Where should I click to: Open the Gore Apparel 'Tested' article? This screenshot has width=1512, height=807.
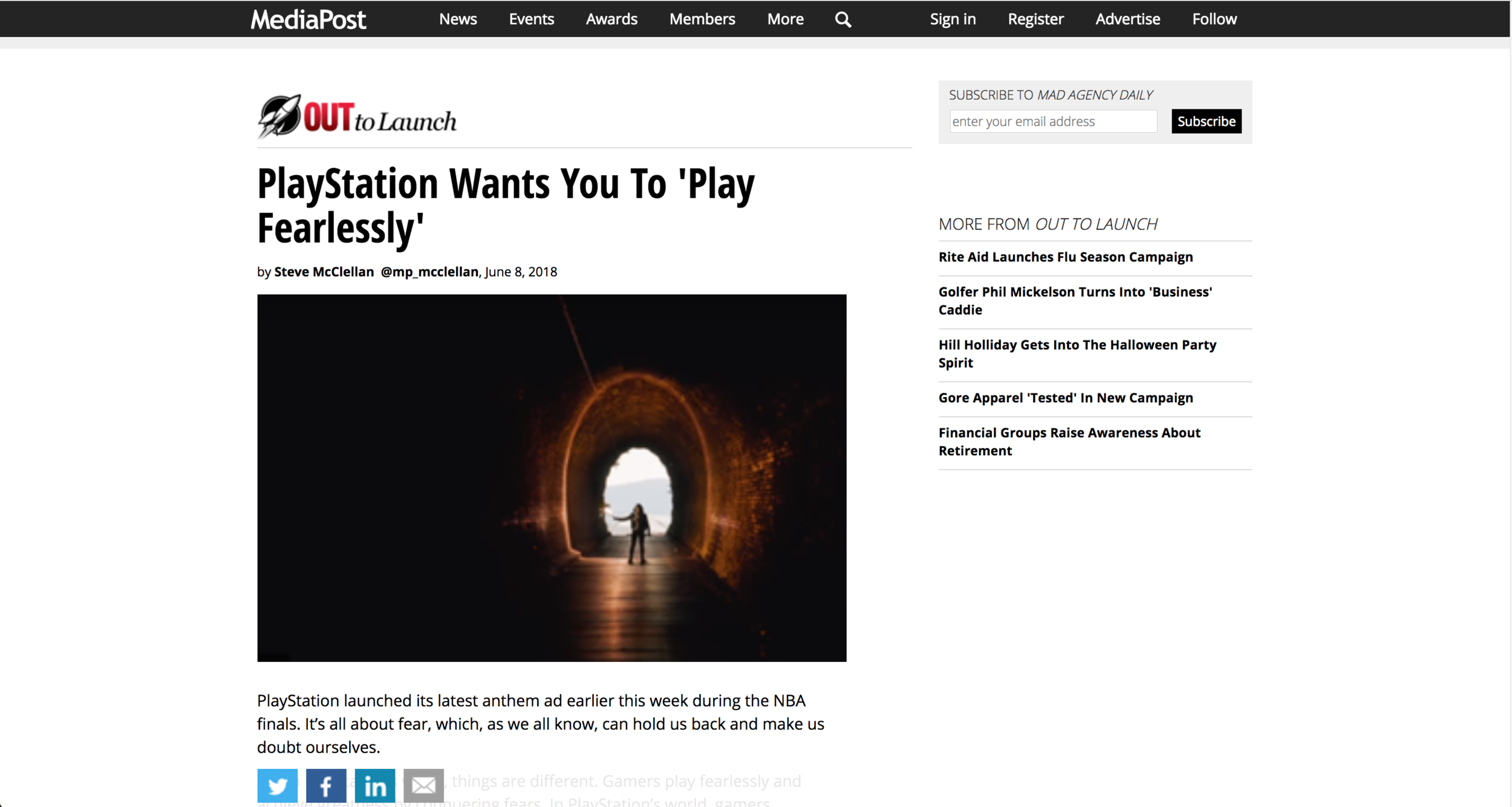[1065, 398]
